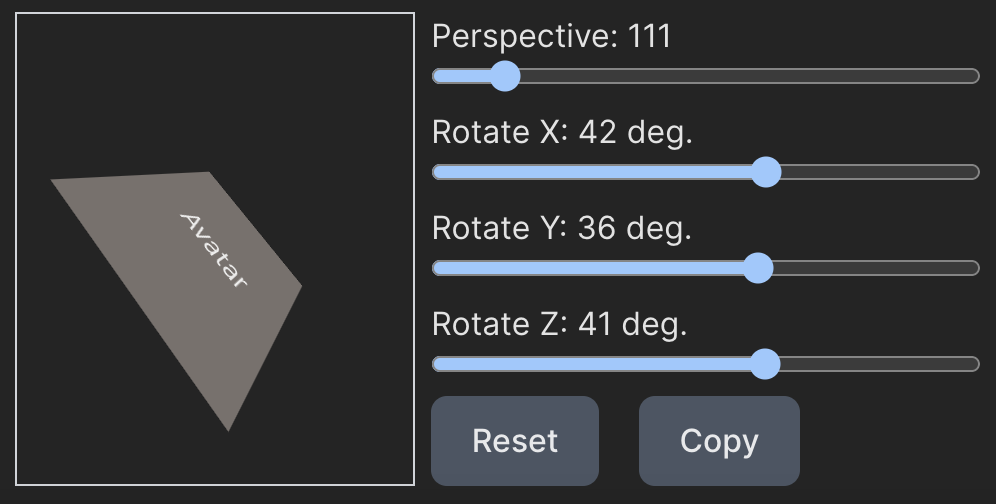This screenshot has height=504, width=996.
Task: Click the Rotate Z: 41 deg. label
Action: click(x=560, y=325)
